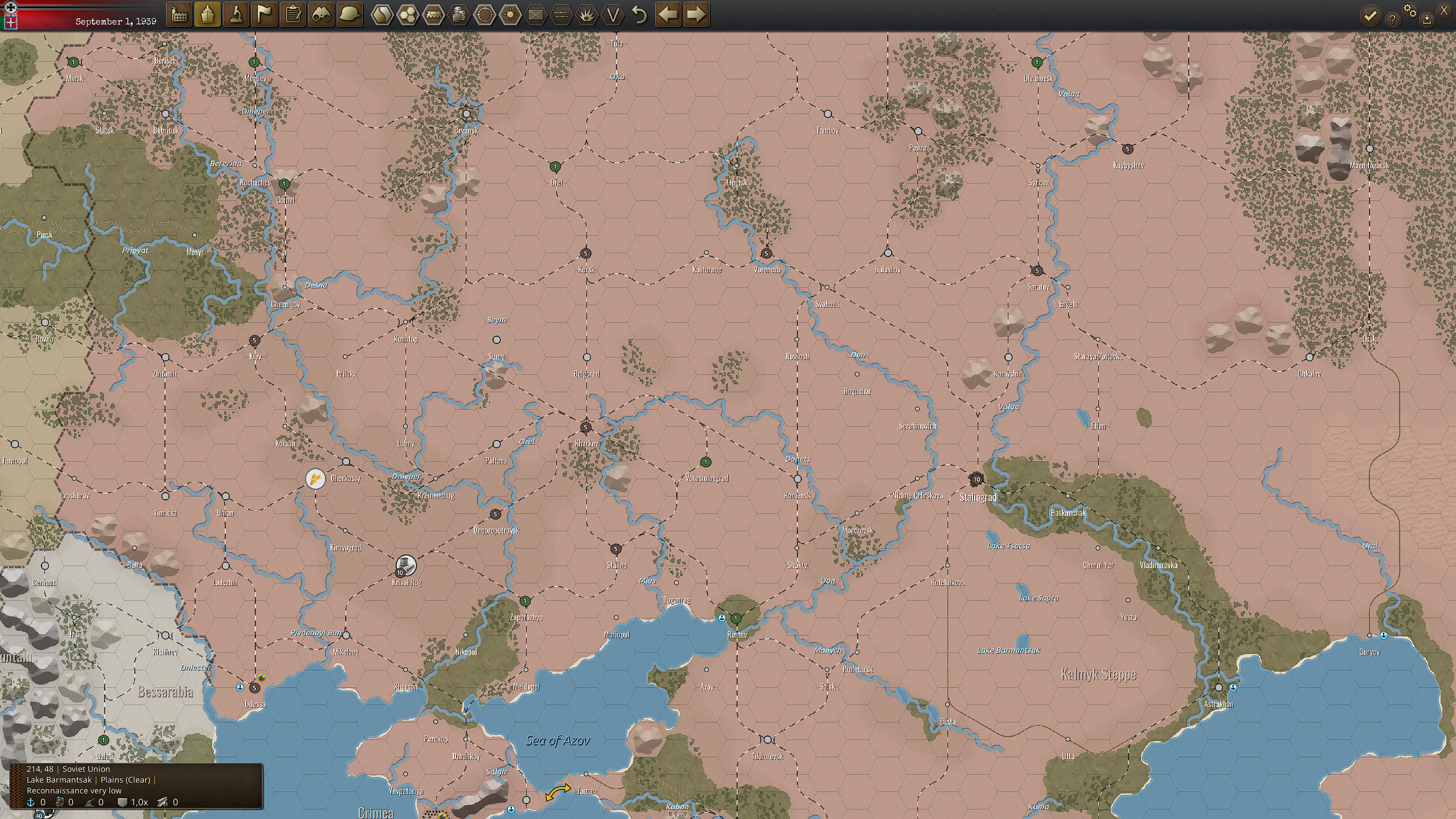Select the Kuybyshev city marker

(x=1127, y=149)
